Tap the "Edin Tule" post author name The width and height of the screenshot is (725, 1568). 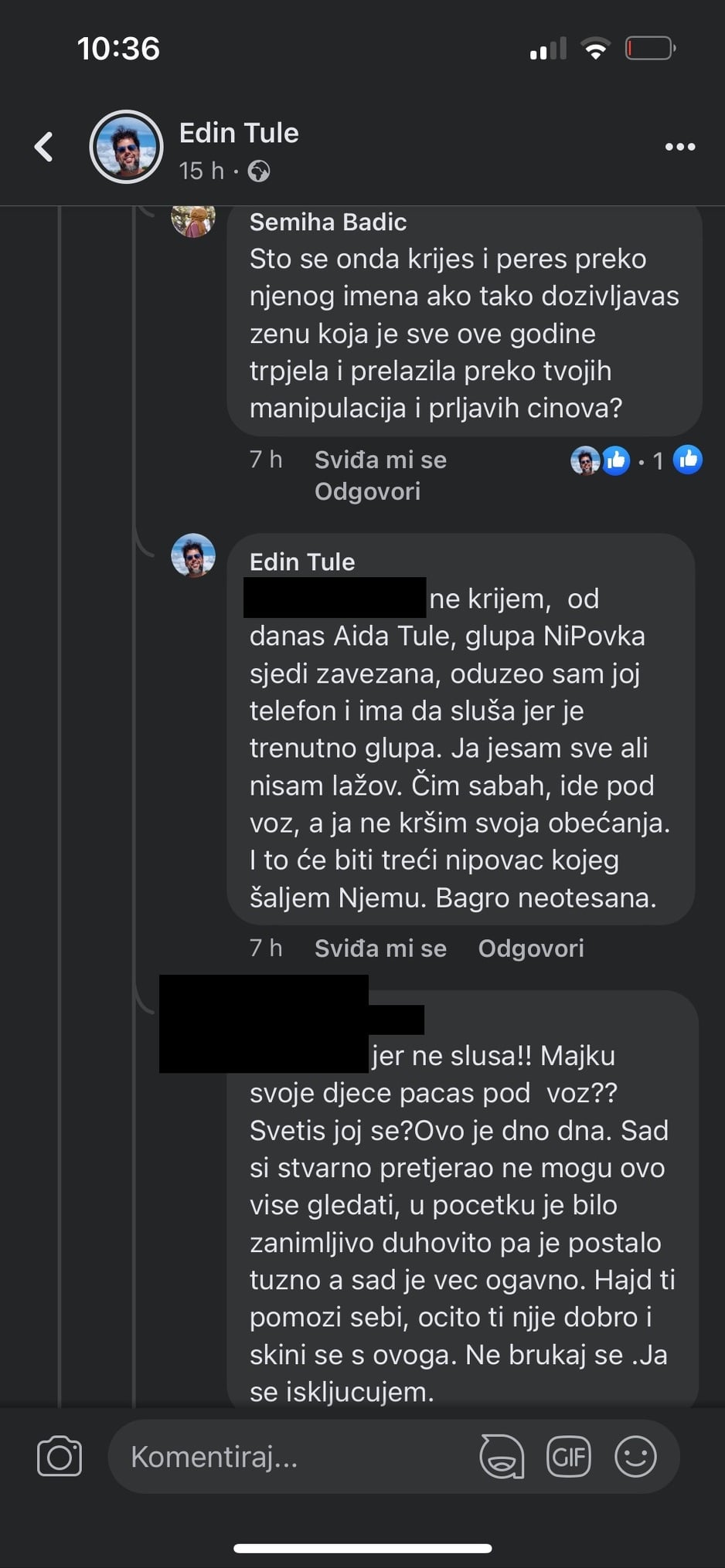(239, 133)
